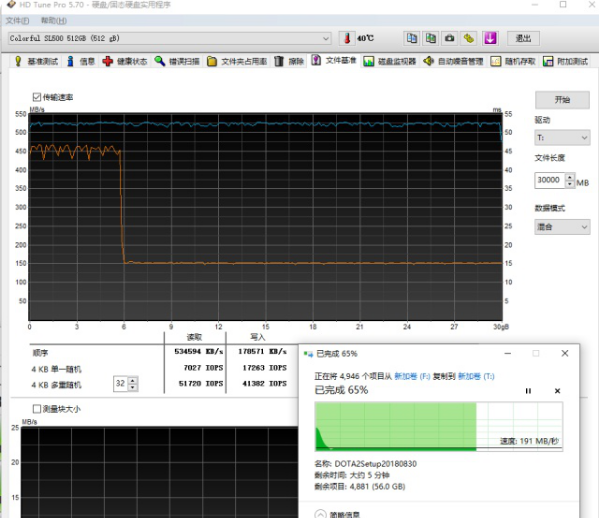Click the 开始 start button

pos(562,100)
